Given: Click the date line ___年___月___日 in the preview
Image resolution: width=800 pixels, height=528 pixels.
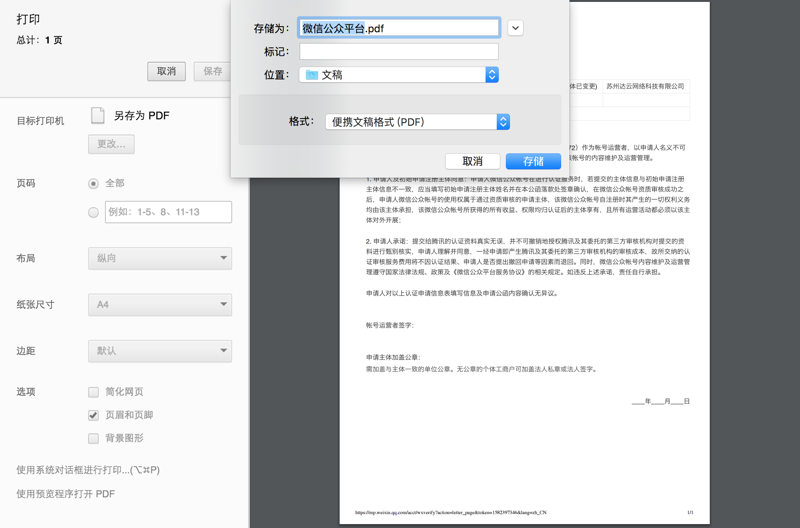Looking at the screenshot, I should click(x=661, y=401).
